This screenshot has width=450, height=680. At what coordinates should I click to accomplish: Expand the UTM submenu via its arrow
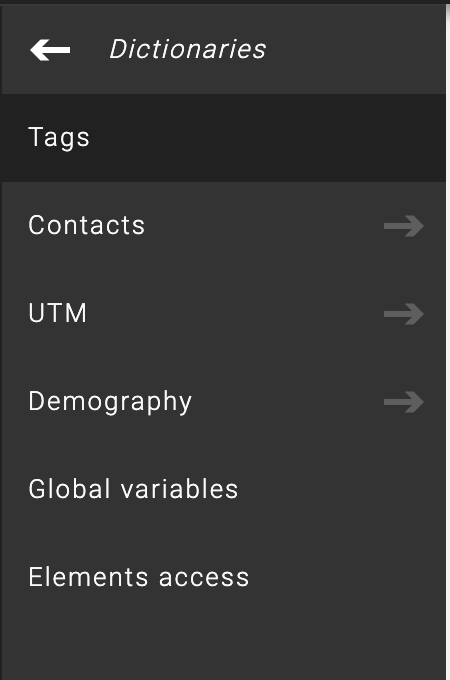[x=404, y=314]
